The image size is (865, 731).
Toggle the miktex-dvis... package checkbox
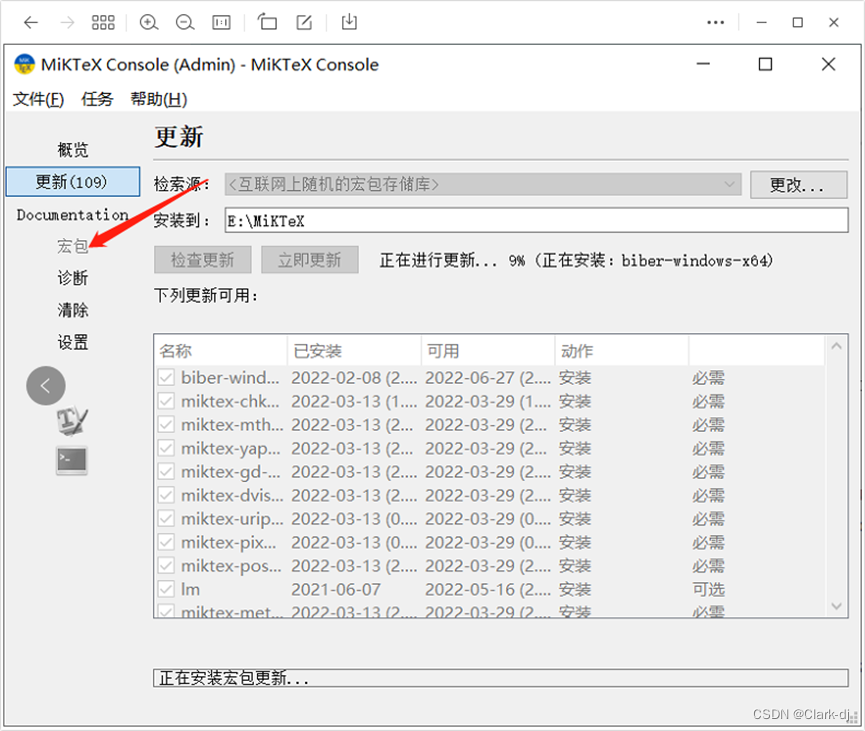166,495
